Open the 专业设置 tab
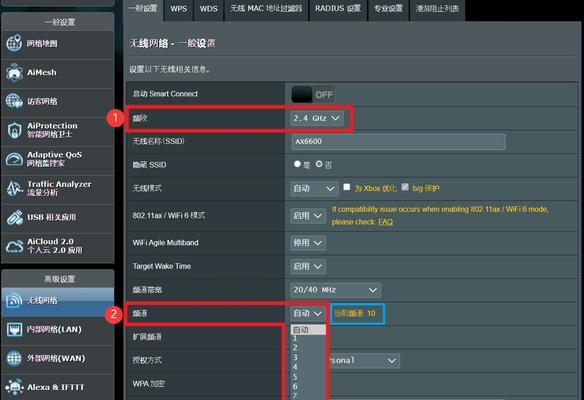Viewport: 584px width, 400px height. click(388, 9)
